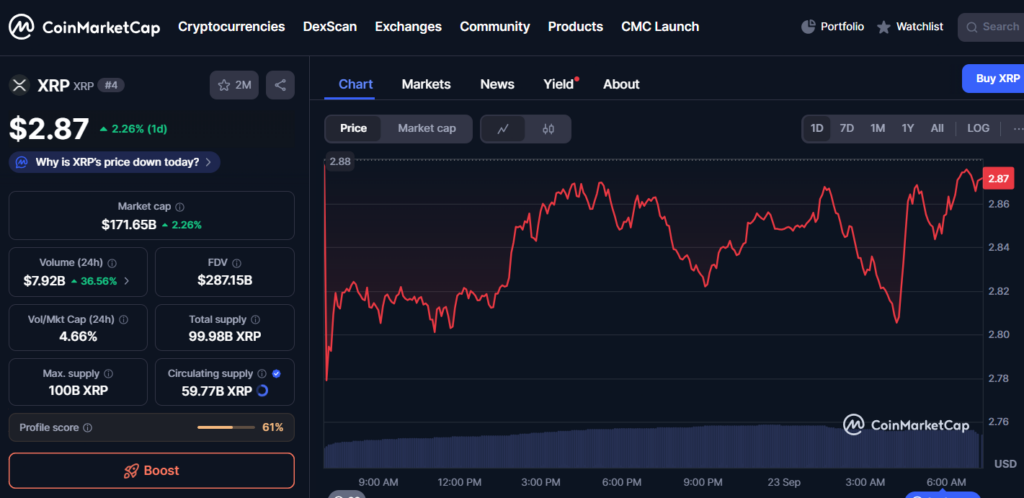Select Market cap chart mode

(426, 129)
